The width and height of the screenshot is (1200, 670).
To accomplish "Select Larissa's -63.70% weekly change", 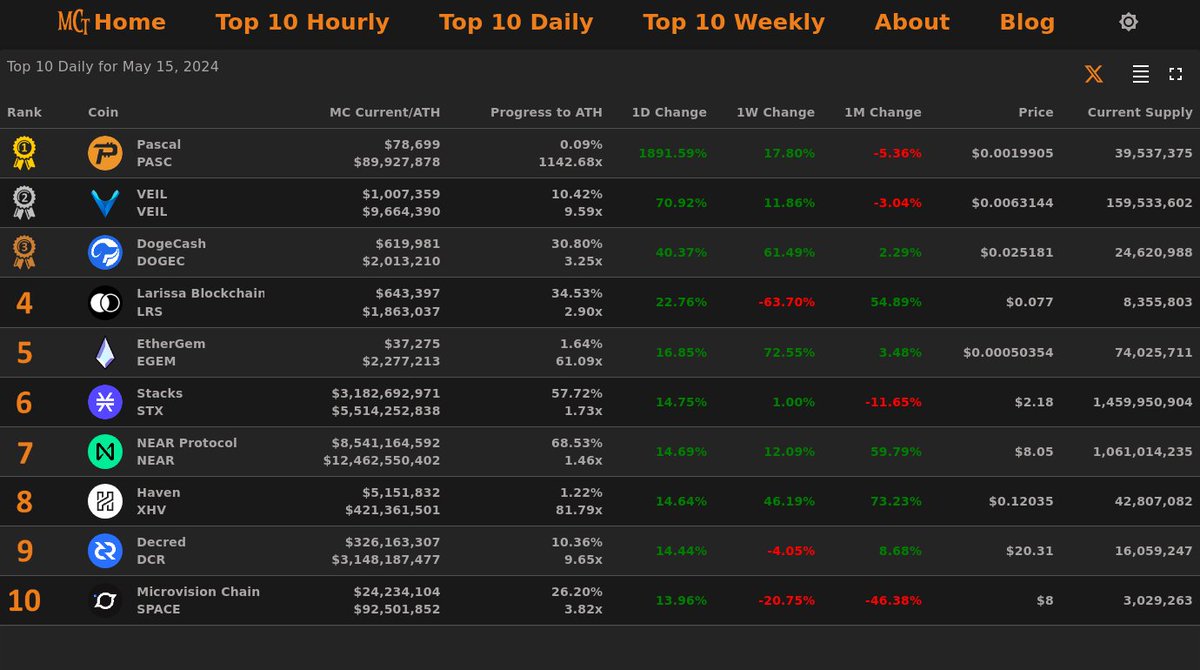I will click(x=786, y=302).
